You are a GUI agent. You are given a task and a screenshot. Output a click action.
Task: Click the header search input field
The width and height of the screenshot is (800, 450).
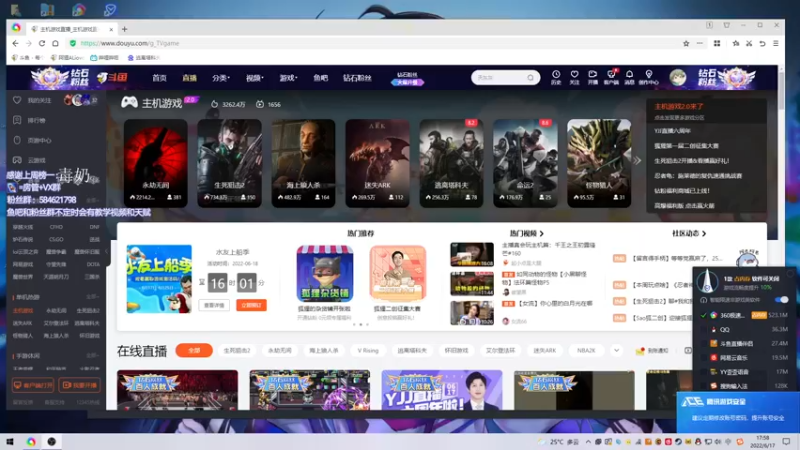[499, 78]
